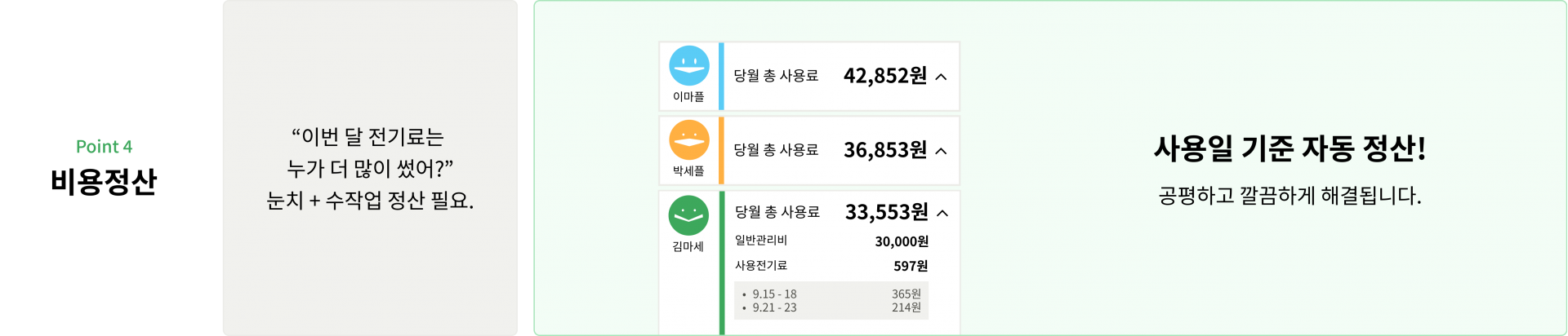Click the green 김마세 avatar icon
This screenshot has width=1568, height=336.
(x=688, y=215)
